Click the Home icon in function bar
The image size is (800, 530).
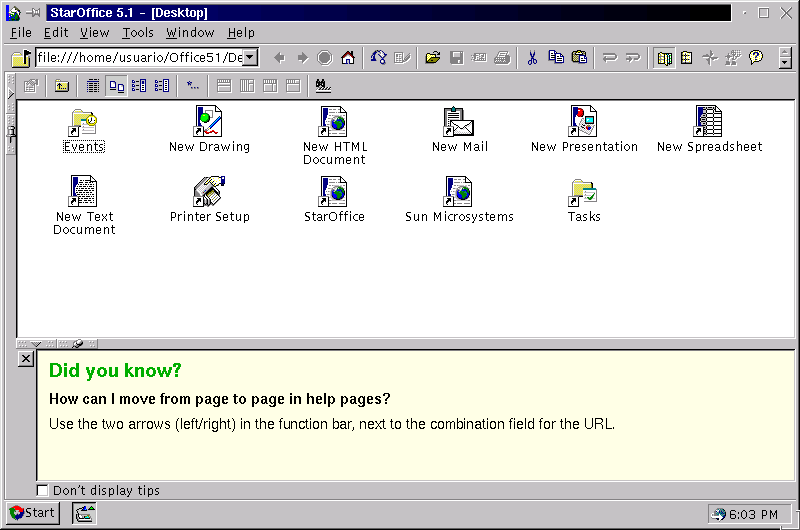[x=348, y=58]
